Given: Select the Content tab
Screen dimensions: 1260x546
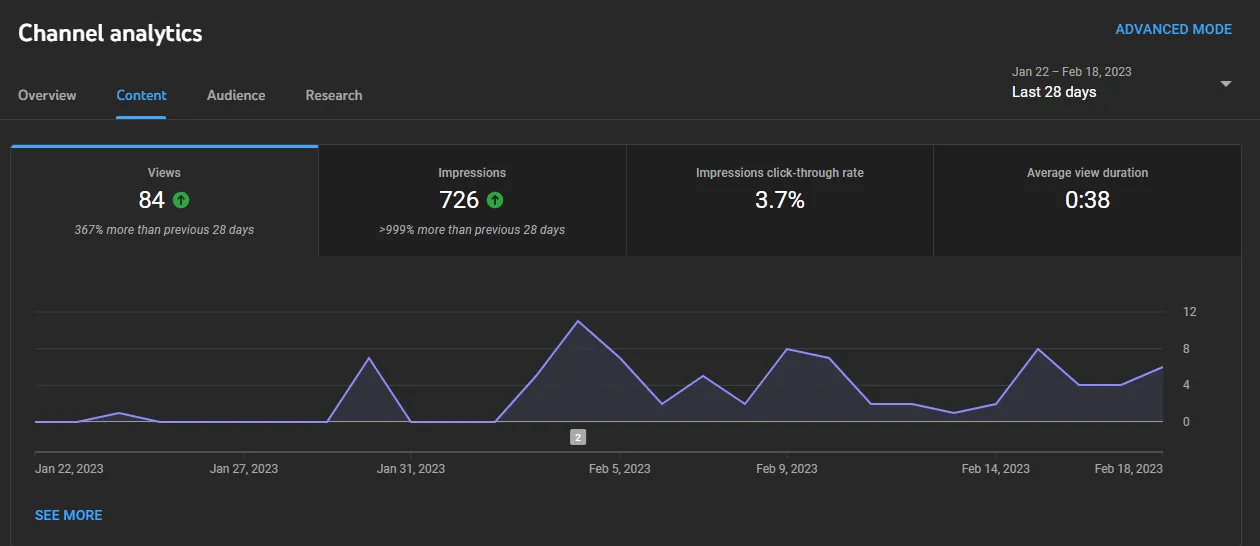Looking at the screenshot, I should click(141, 96).
